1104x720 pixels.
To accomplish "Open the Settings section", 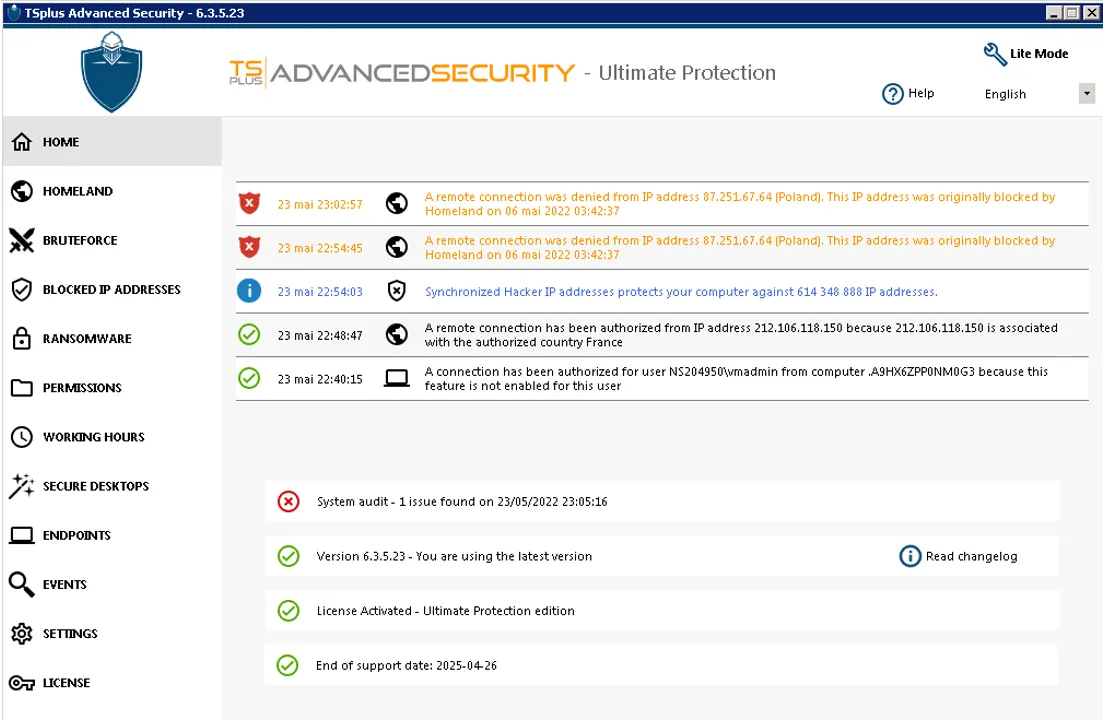I will point(70,634).
